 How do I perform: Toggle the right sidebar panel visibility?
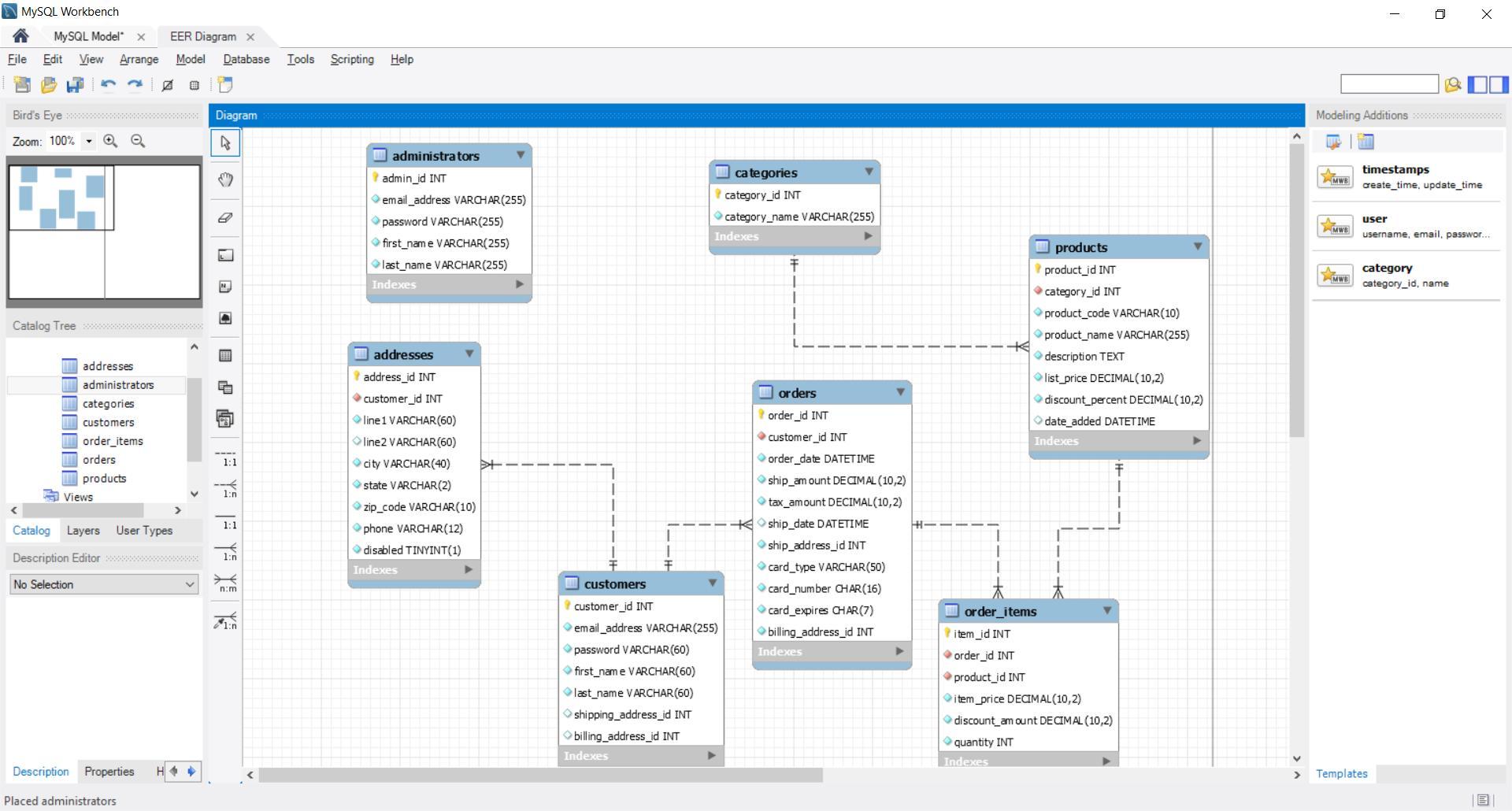1499,84
